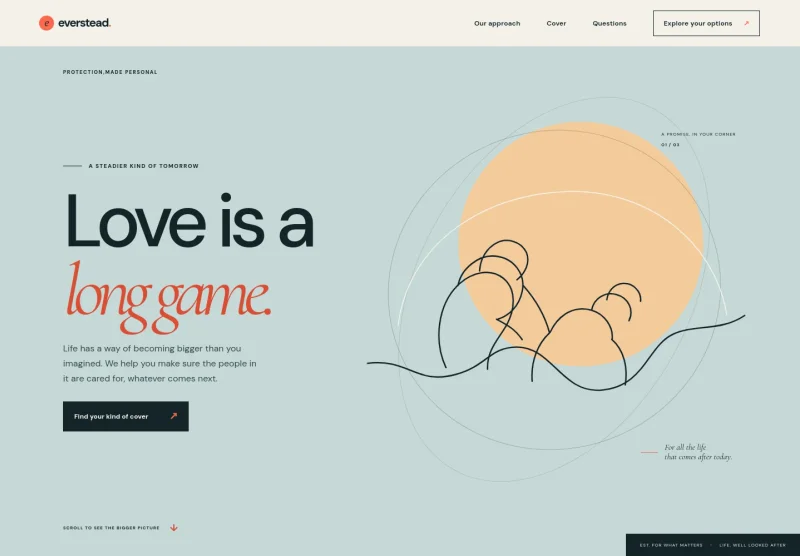Screen dimensions: 800x556
Task: Click arrow icon in Find your kind of cover
Action: [x=173, y=416]
